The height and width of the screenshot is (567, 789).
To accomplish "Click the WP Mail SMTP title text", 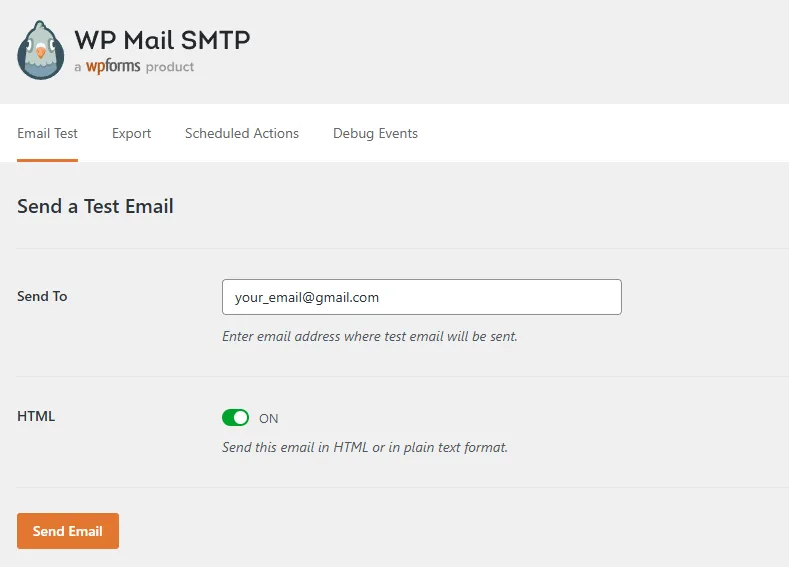I will point(162,40).
